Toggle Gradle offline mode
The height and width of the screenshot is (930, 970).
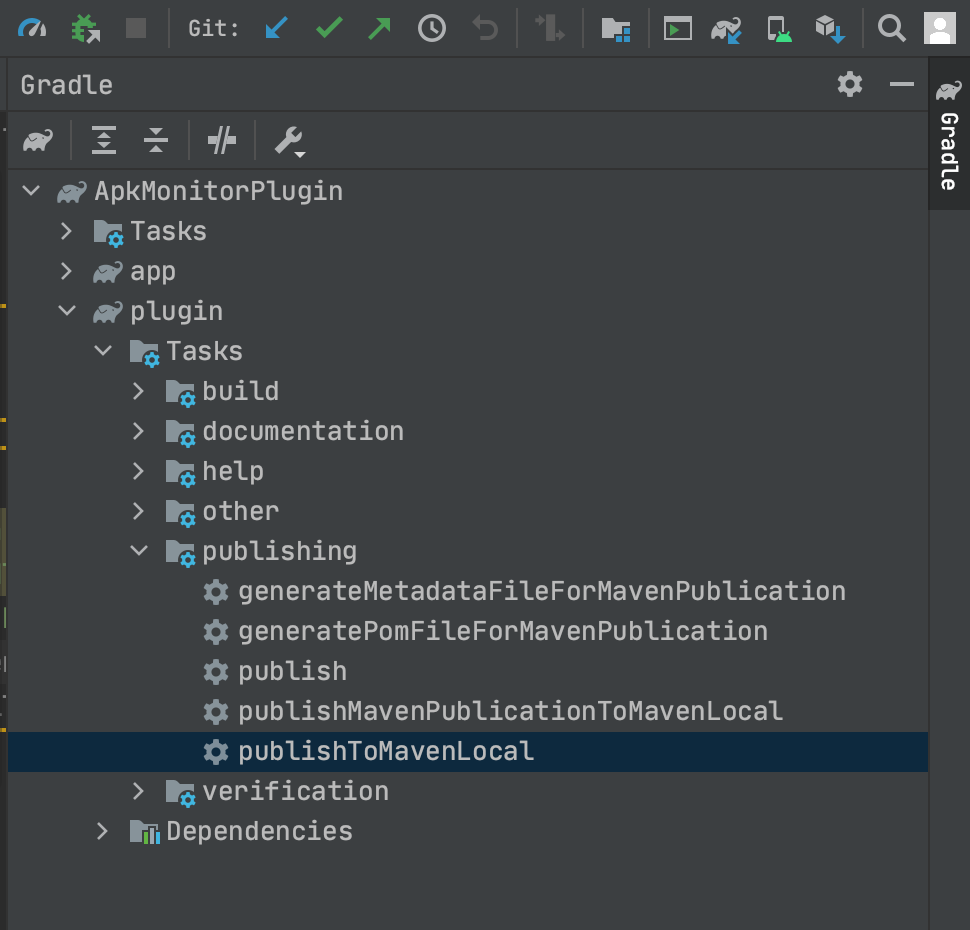click(221, 141)
